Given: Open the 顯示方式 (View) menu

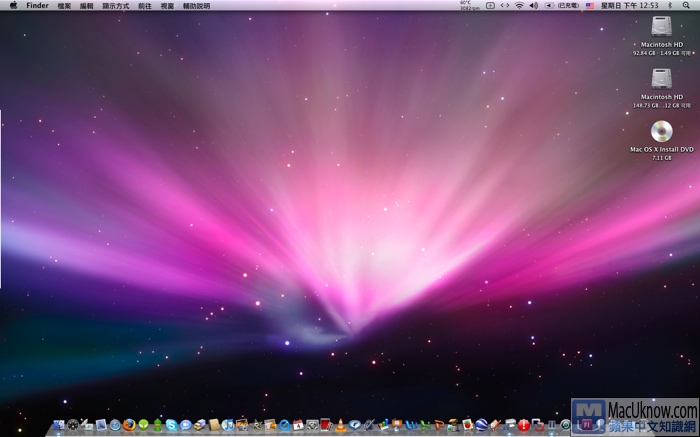Looking at the screenshot, I should 116,6.
